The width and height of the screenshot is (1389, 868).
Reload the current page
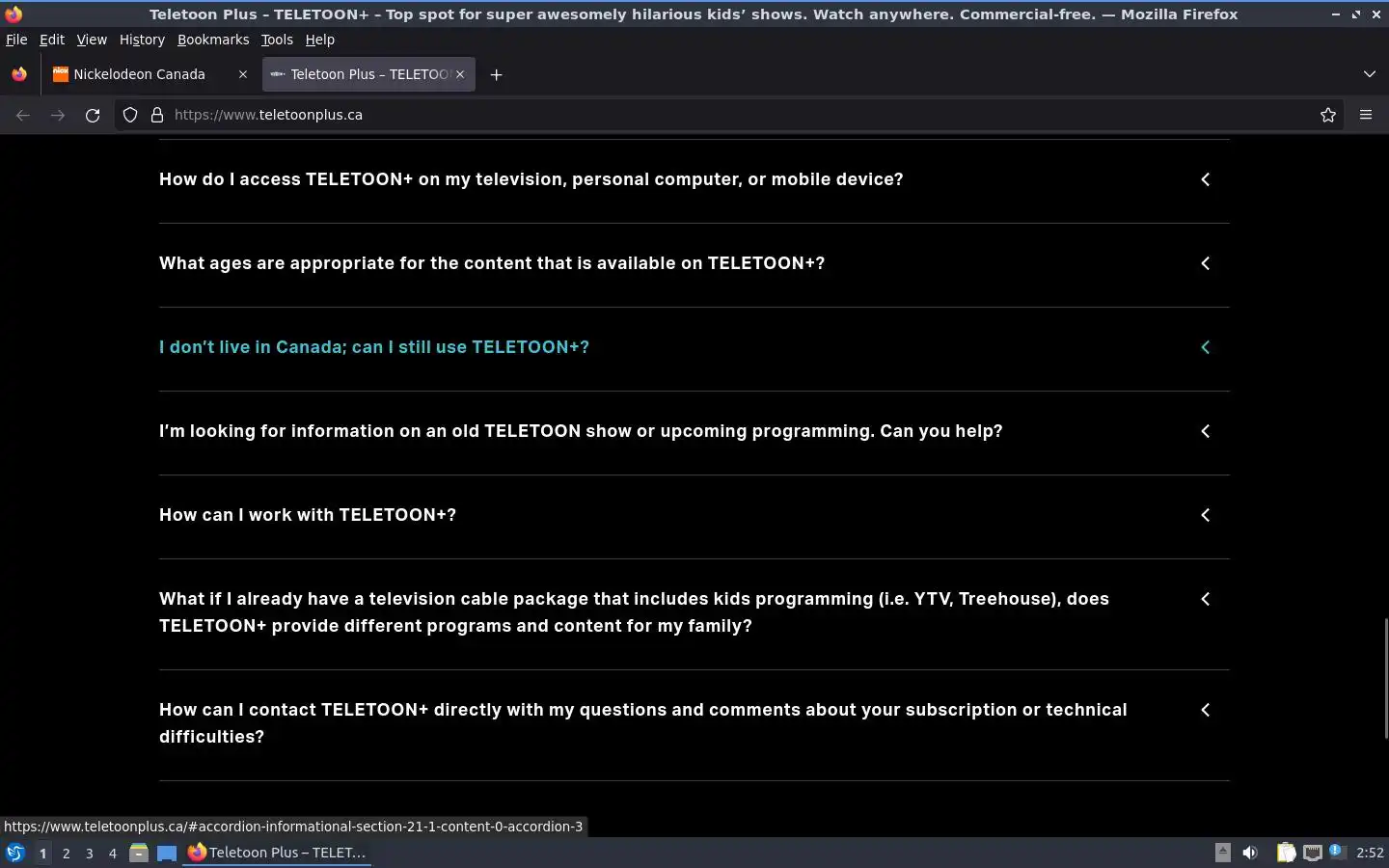(x=93, y=115)
